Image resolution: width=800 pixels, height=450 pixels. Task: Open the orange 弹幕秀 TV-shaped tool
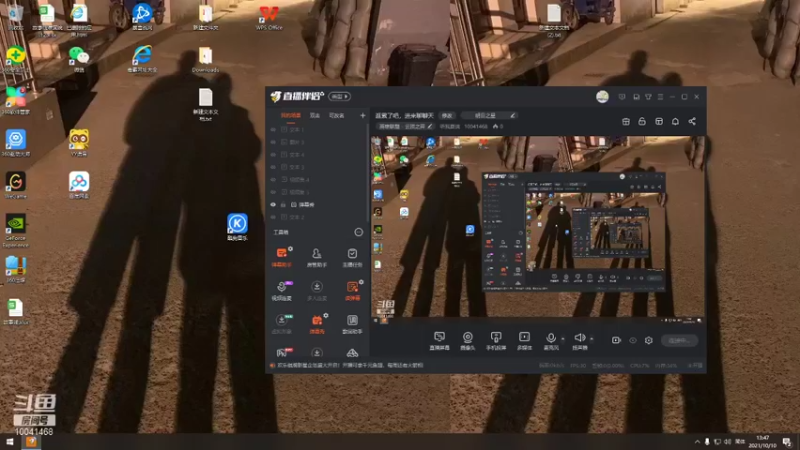coord(316,324)
